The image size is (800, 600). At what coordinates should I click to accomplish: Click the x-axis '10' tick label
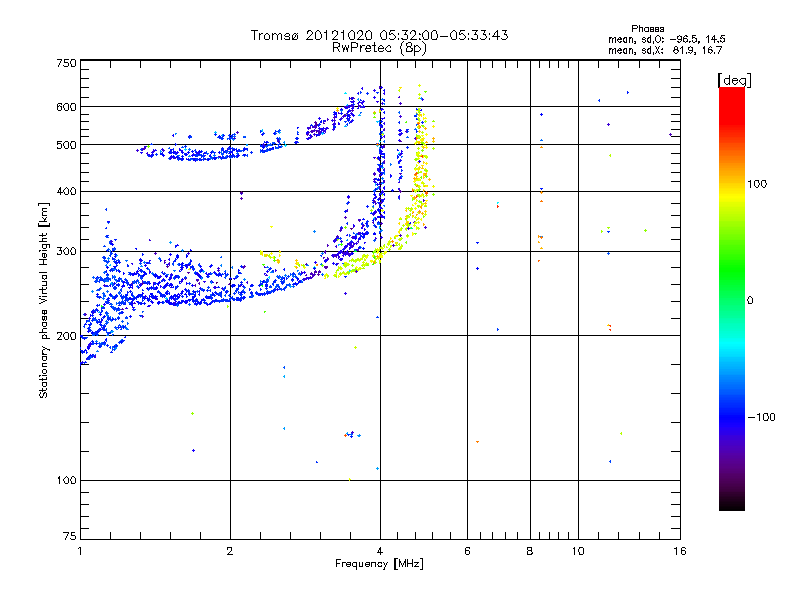[x=578, y=551]
